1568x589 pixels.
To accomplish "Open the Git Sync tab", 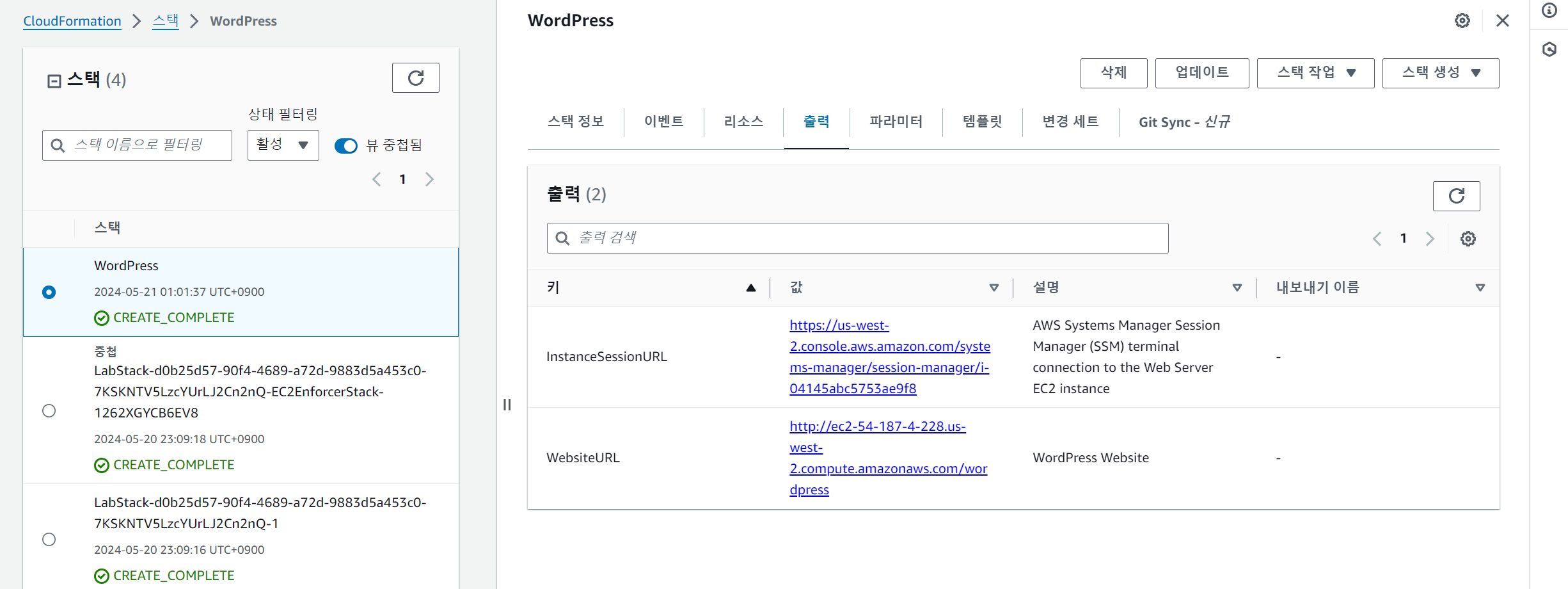I will (1184, 122).
